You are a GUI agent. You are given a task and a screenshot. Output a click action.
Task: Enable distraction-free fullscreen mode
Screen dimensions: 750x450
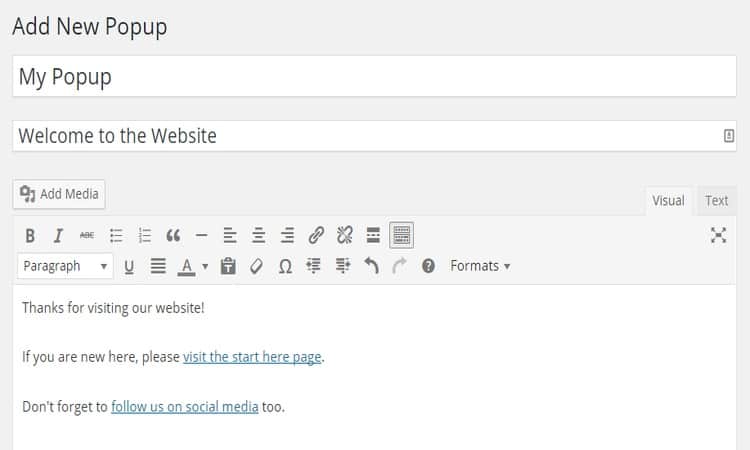tap(718, 235)
